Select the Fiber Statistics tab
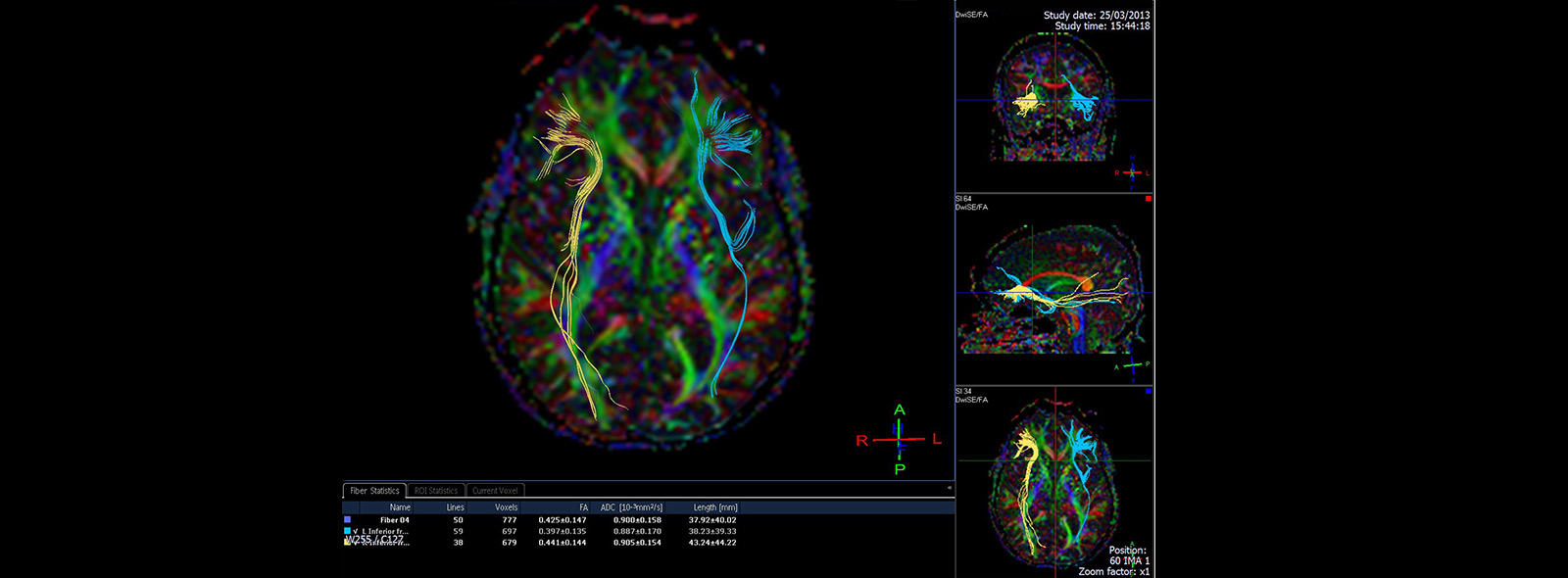1568x578 pixels. pos(374,491)
